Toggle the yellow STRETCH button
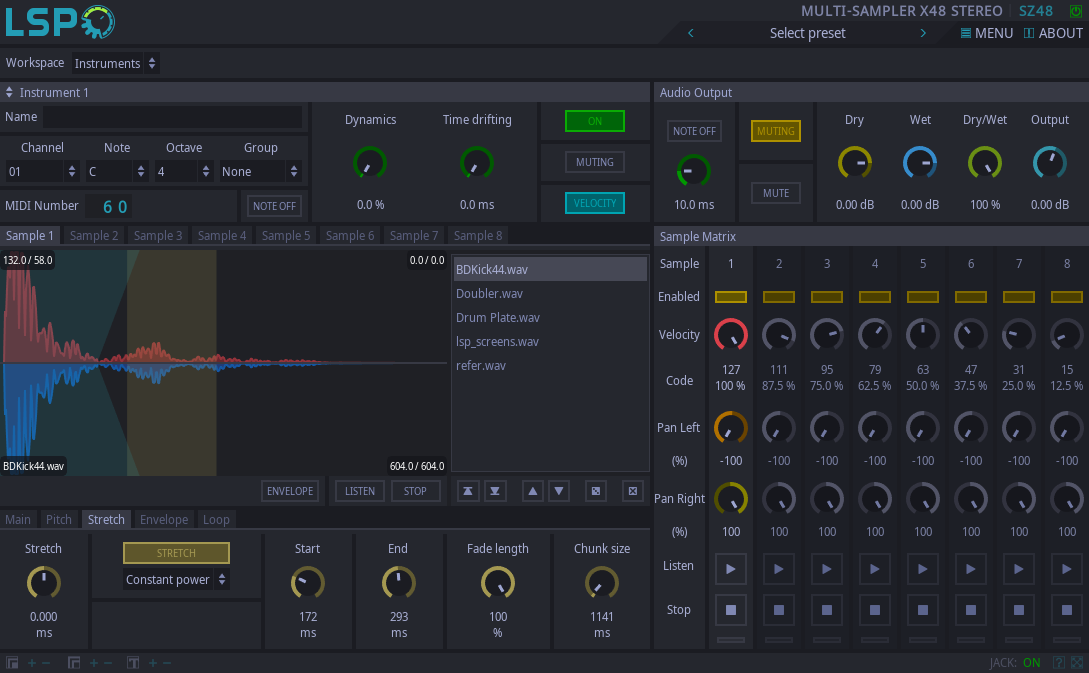1089x673 pixels. click(x=176, y=553)
